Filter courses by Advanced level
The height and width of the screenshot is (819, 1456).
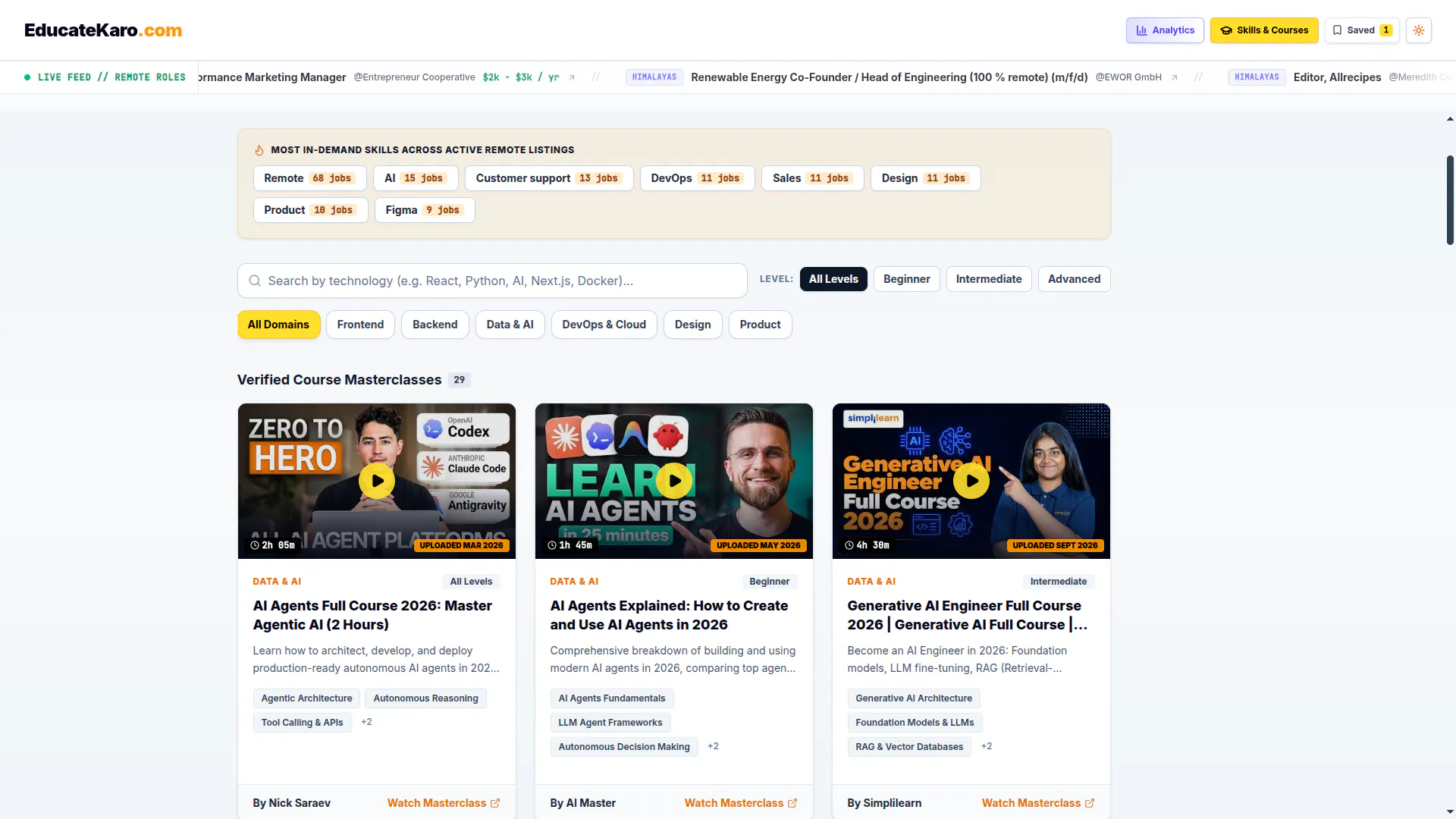(x=1074, y=279)
